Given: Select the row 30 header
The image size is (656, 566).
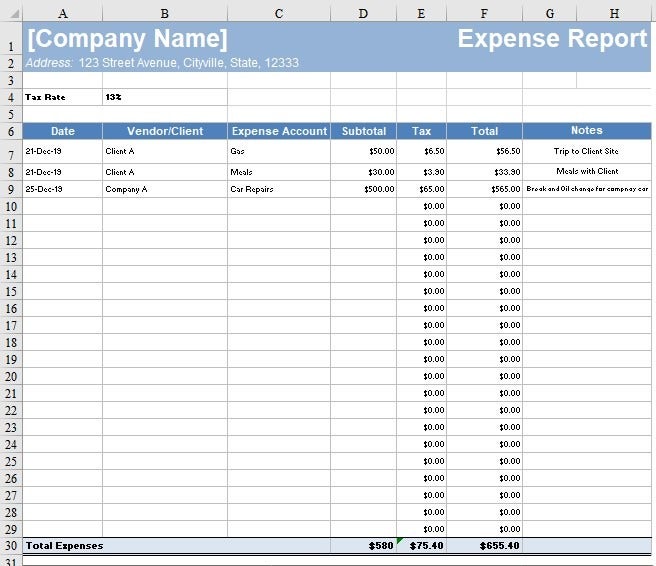Looking at the screenshot, I should click(10, 546).
